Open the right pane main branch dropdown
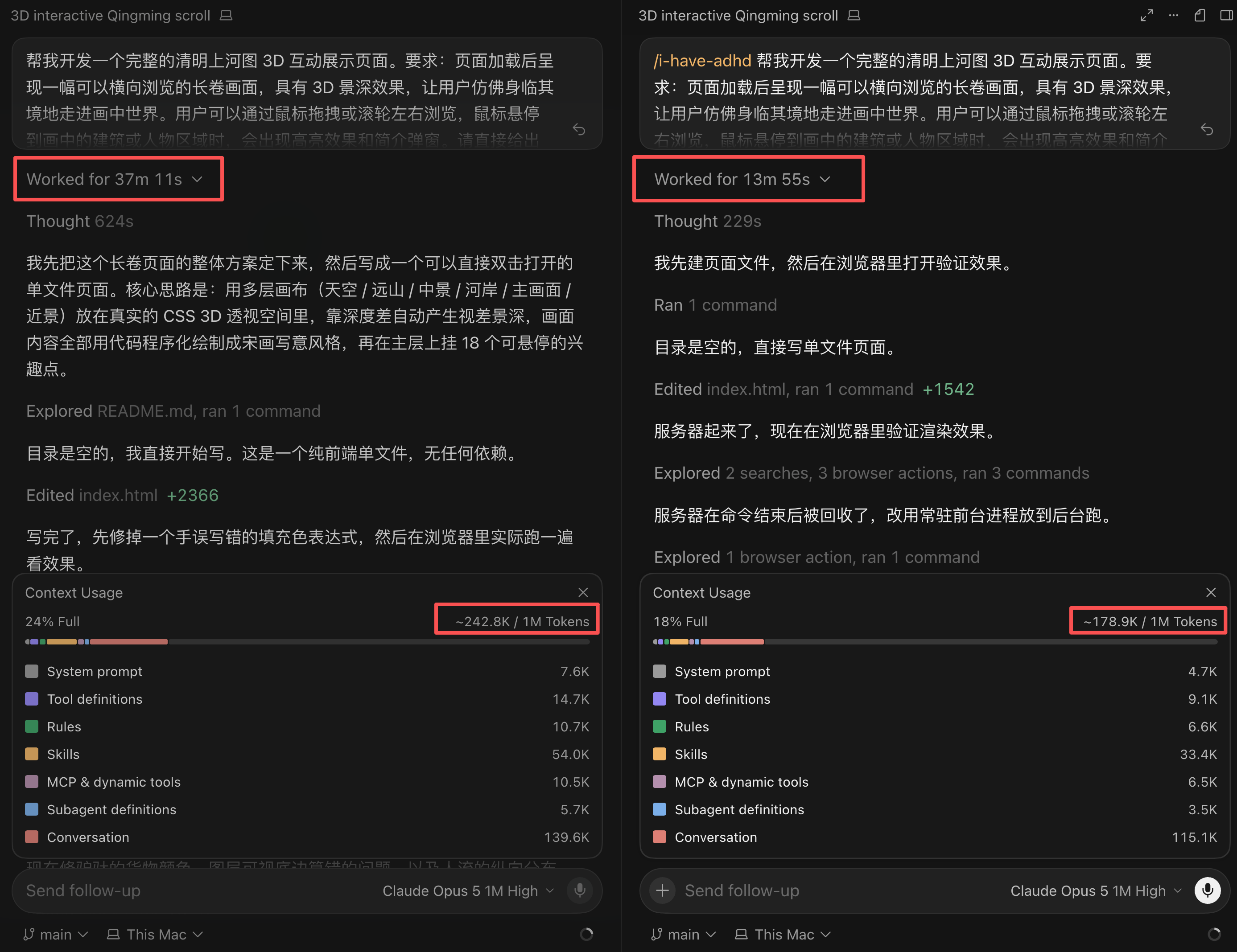Screen dimensions: 1237x952 [683, 934]
